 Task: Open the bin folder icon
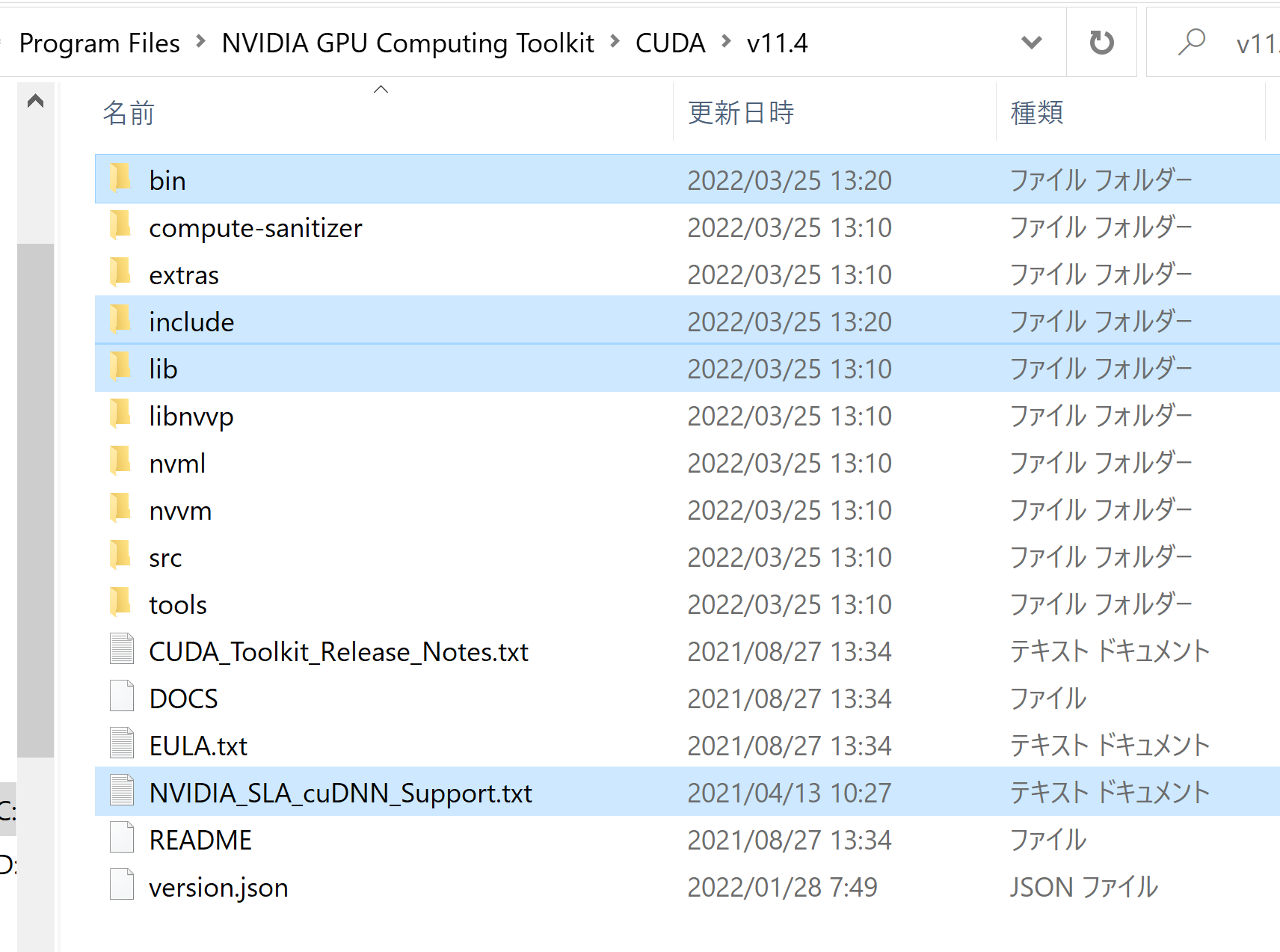coord(120,179)
